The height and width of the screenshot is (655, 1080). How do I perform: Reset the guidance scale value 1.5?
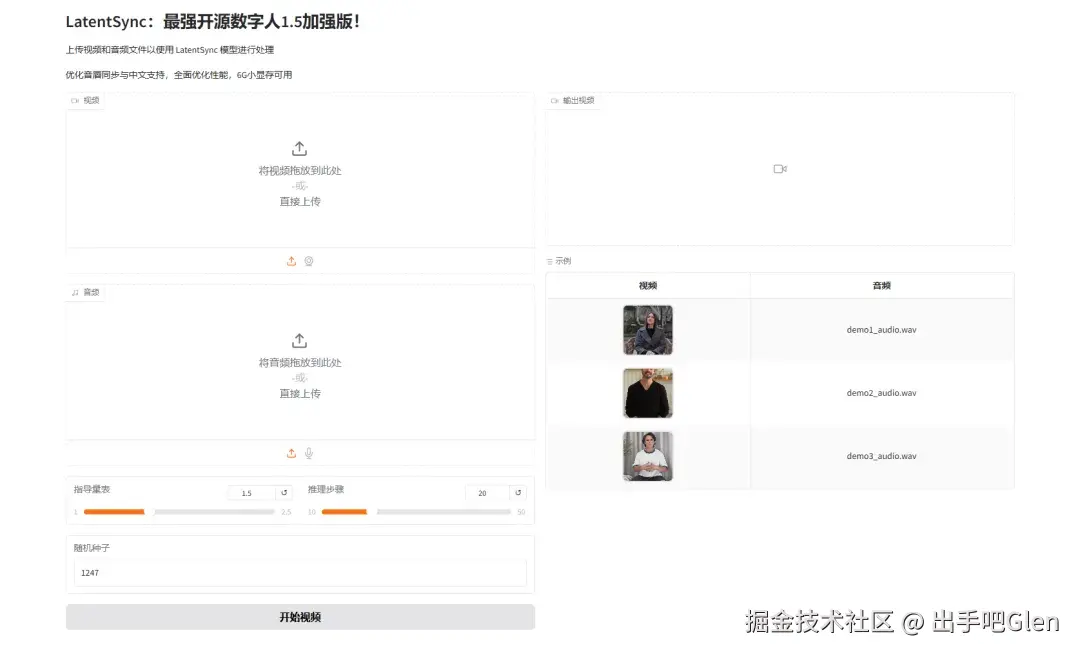[x=284, y=492]
